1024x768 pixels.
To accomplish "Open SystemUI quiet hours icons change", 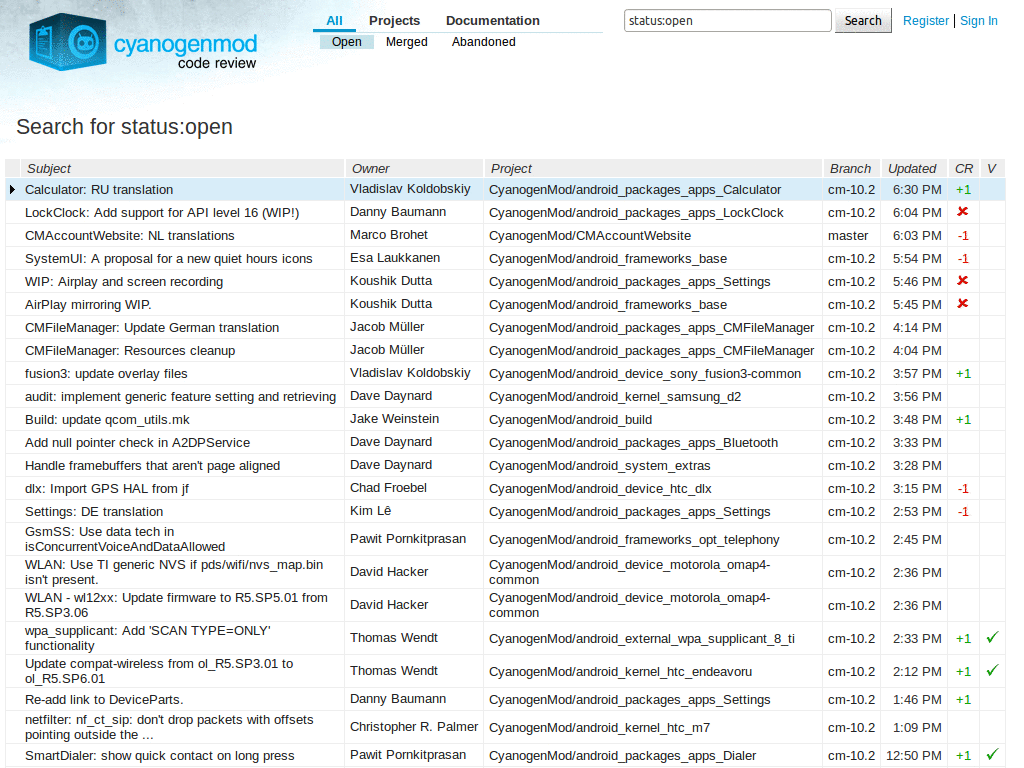I will coord(168,259).
